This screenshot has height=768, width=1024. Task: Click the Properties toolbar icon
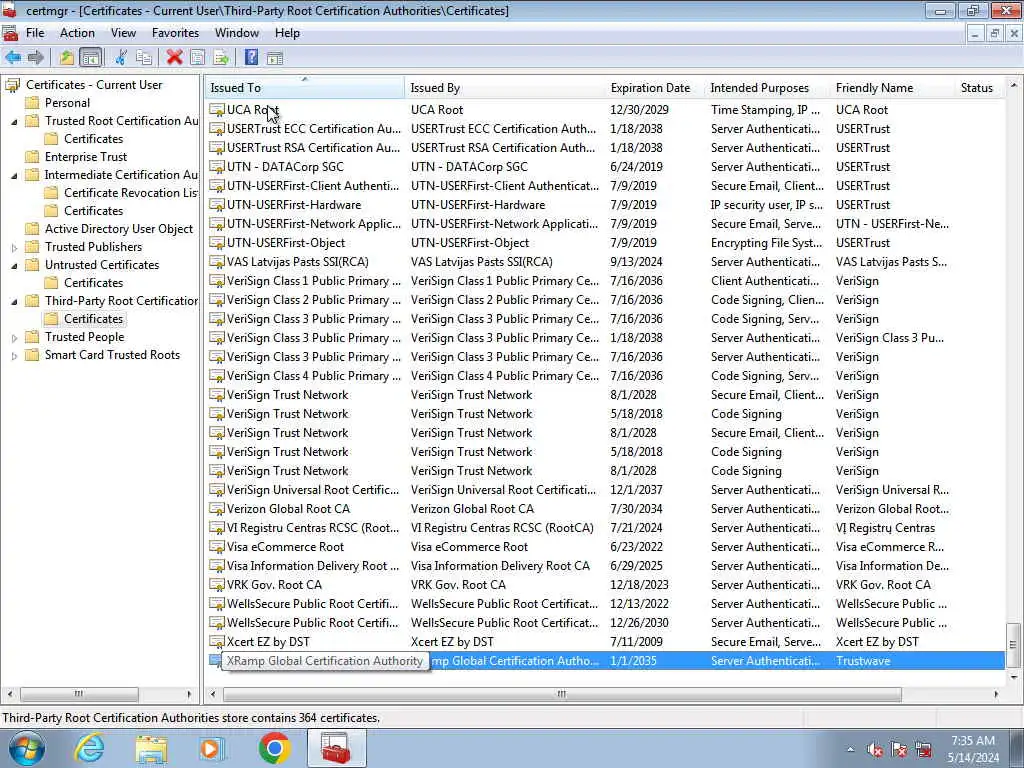(x=197, y=57)
